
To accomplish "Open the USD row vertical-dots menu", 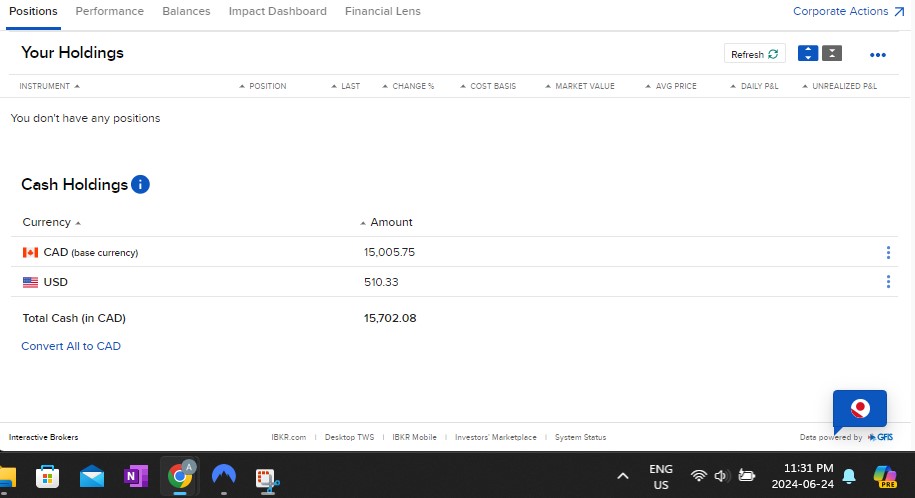I will point(888,282).
